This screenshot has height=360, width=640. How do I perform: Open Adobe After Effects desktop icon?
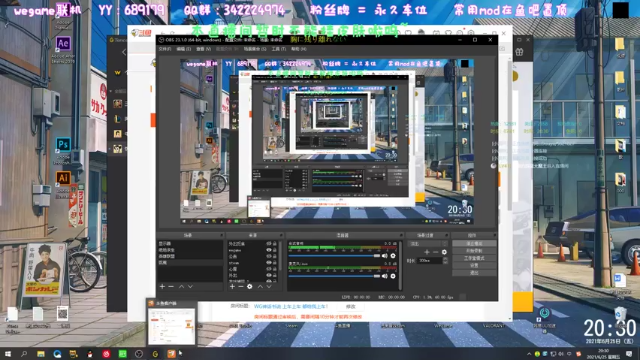coord(63,44)
